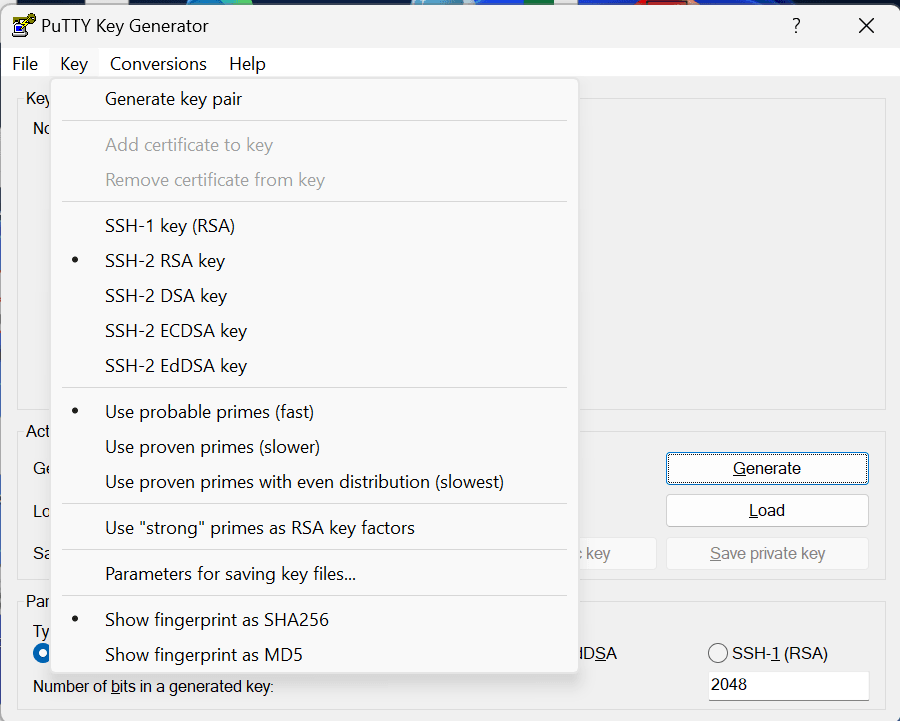This screenshot has width=900, height=721.
Task: Close the PuTTY Key Generator window
Action: click(866, 26)
